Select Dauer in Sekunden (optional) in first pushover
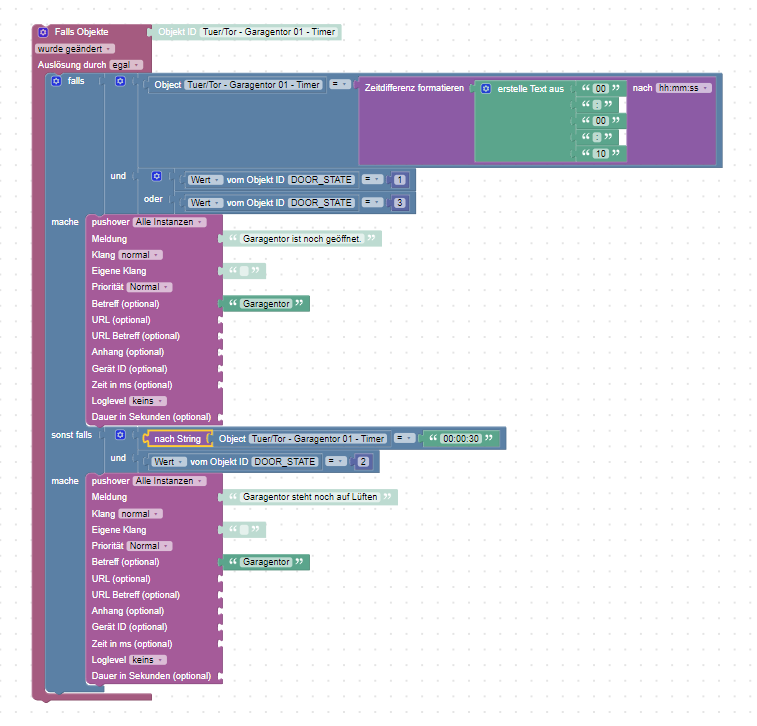The image size is (757, 726). tap(151, 417)
